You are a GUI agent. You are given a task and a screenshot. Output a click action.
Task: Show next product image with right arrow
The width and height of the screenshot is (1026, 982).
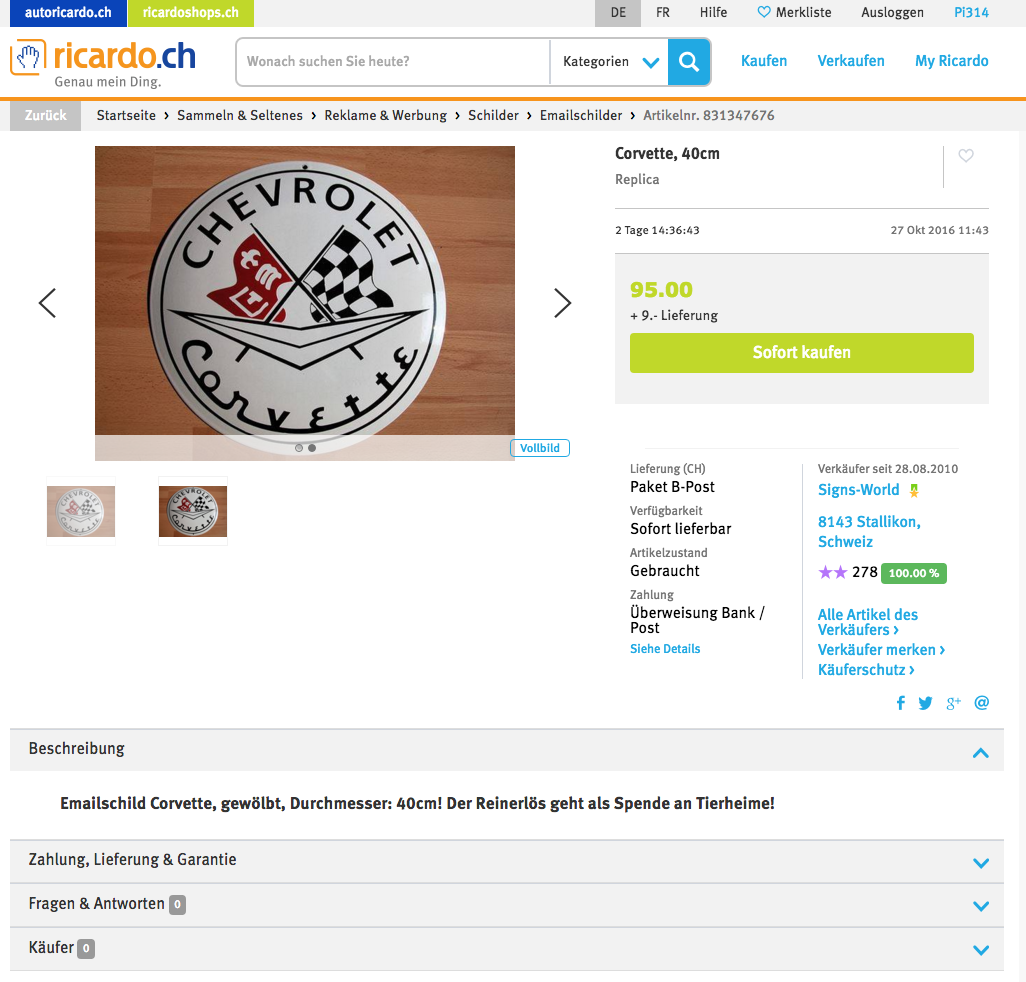coord(562,303)
